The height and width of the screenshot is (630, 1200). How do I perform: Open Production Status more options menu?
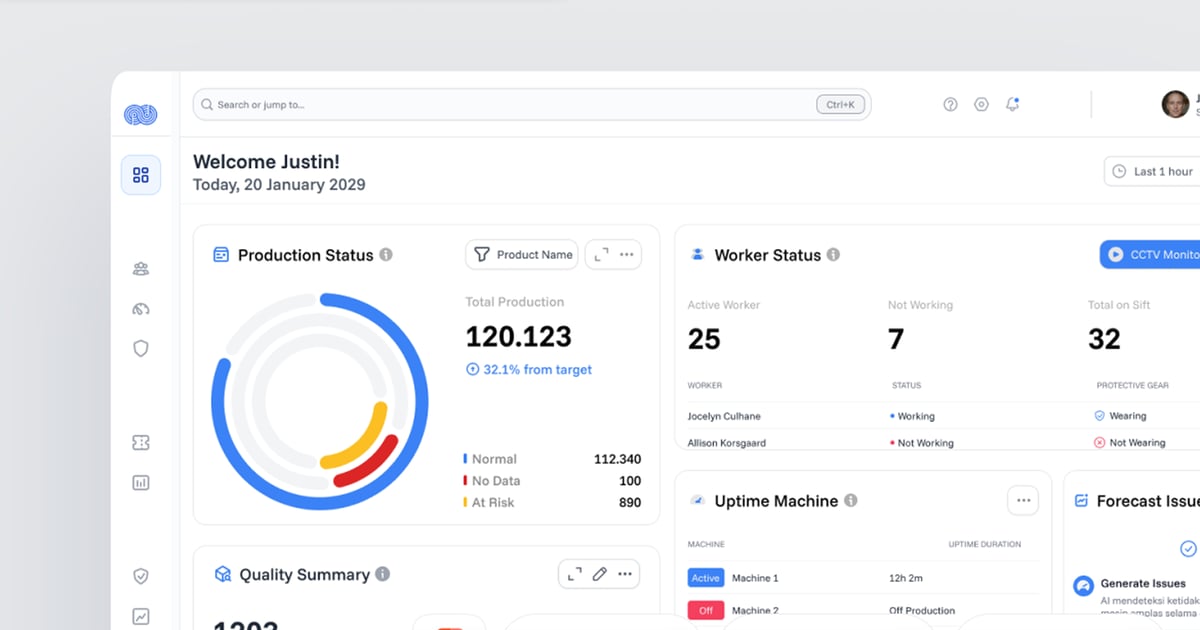[627, 255]
